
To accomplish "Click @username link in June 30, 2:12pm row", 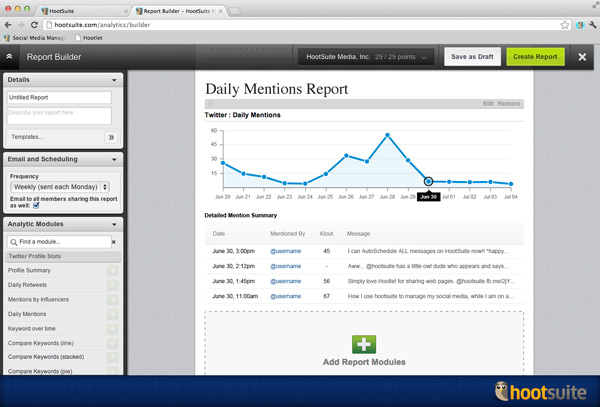I will coord(285,266).
